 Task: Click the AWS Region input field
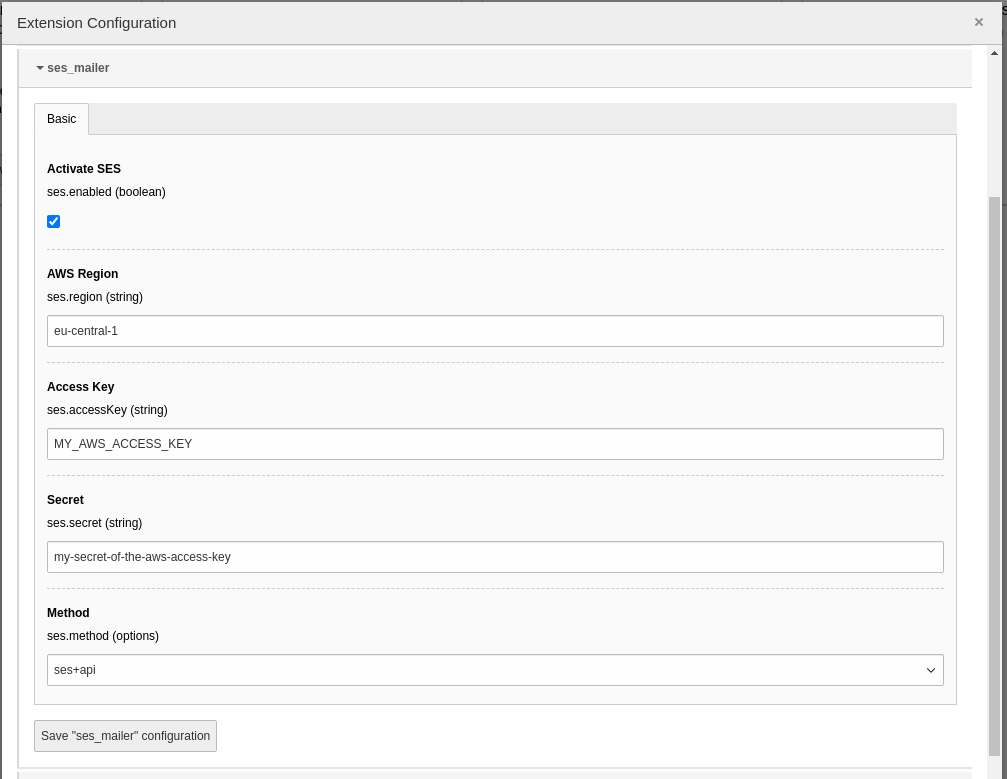tap(495, 331)
